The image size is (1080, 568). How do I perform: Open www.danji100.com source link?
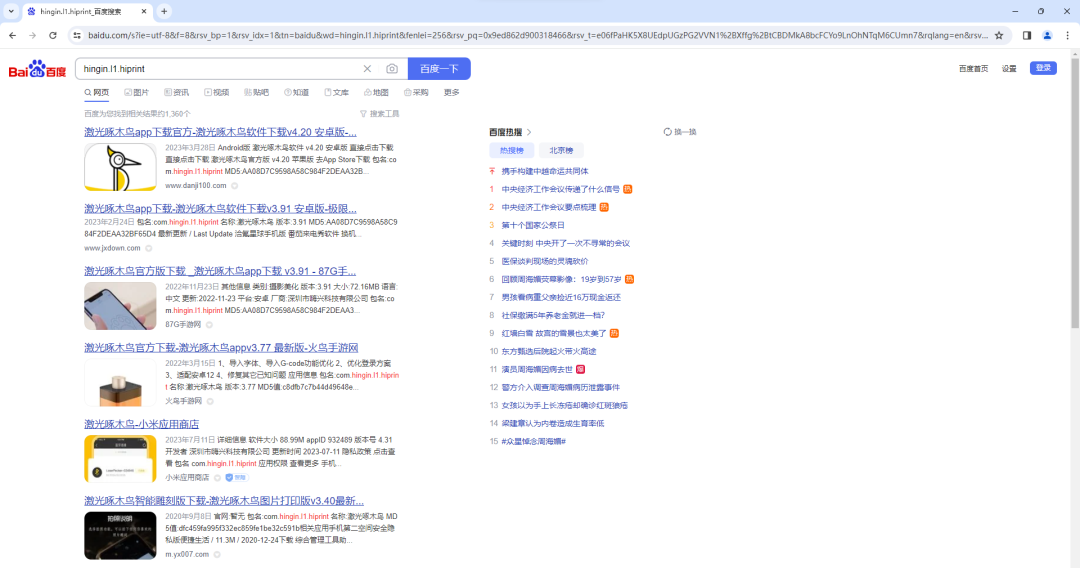coord(196,186)
